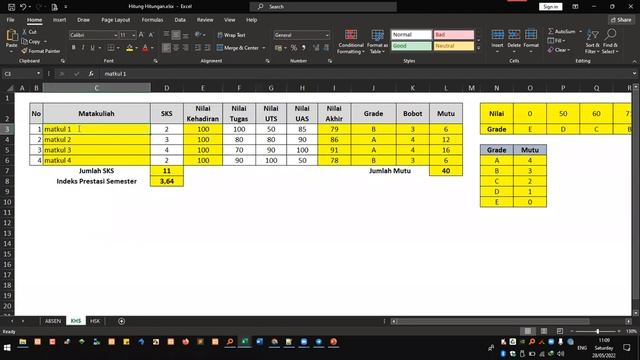Increase cell indent
This screenshot has width=640, height=360.
point(207,48)
